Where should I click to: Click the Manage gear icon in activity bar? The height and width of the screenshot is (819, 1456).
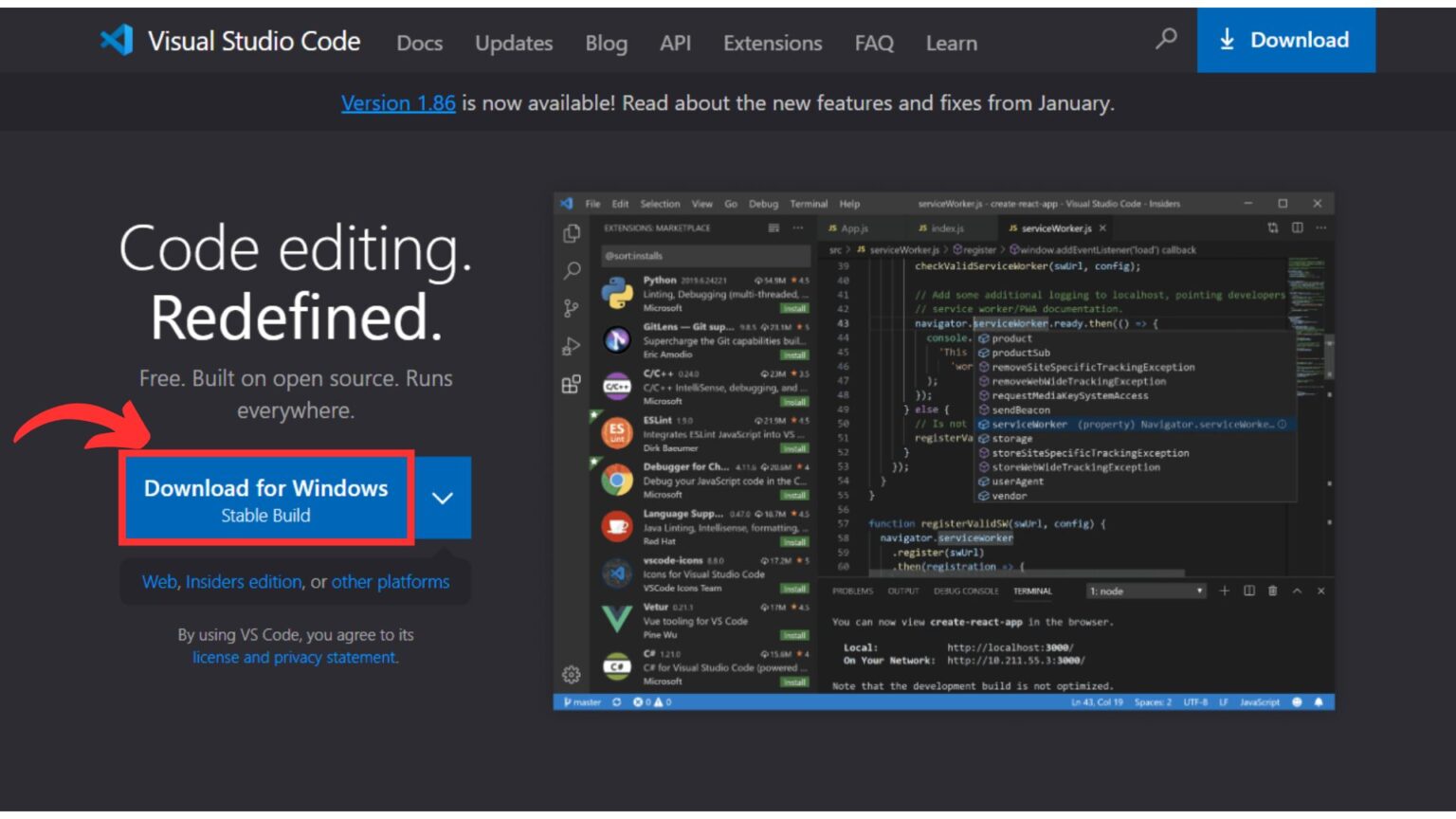click(572, 674)
